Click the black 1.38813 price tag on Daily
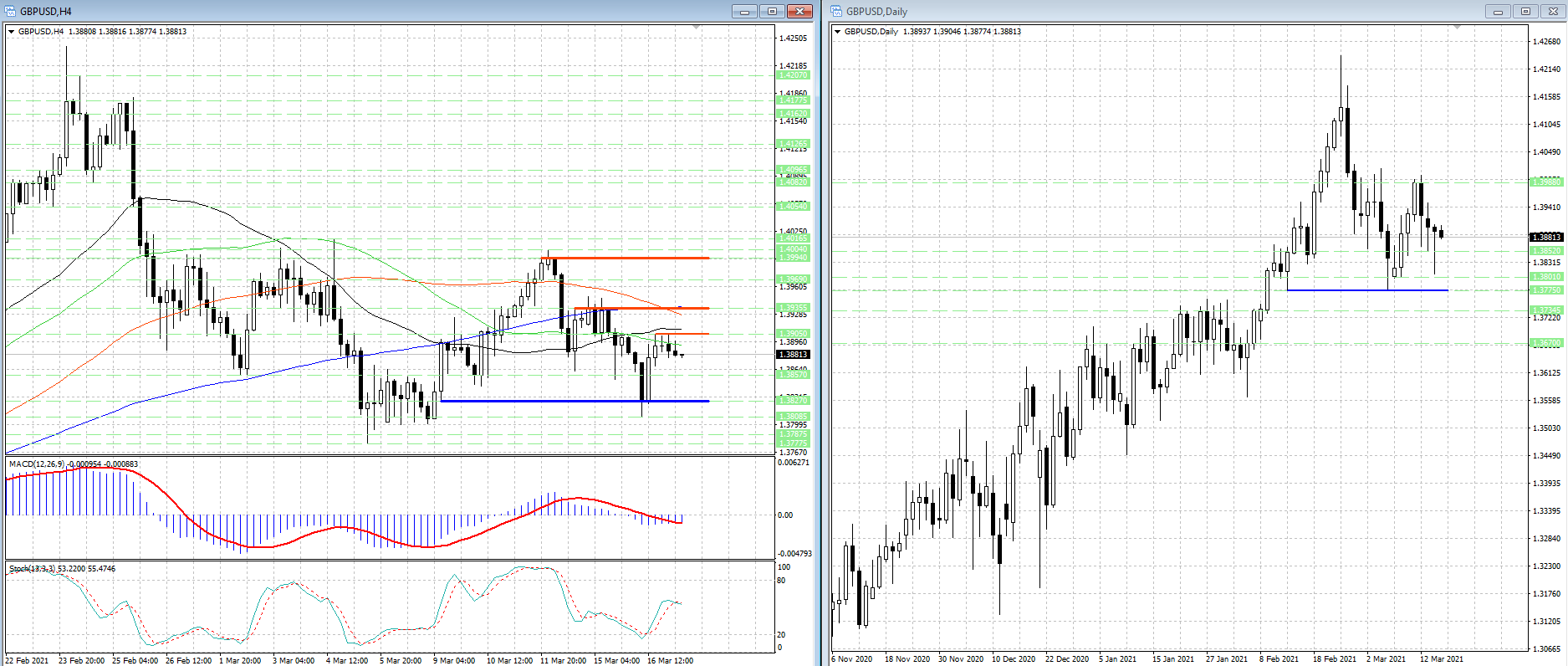The image size is (1568, 666). [1545, 238]
